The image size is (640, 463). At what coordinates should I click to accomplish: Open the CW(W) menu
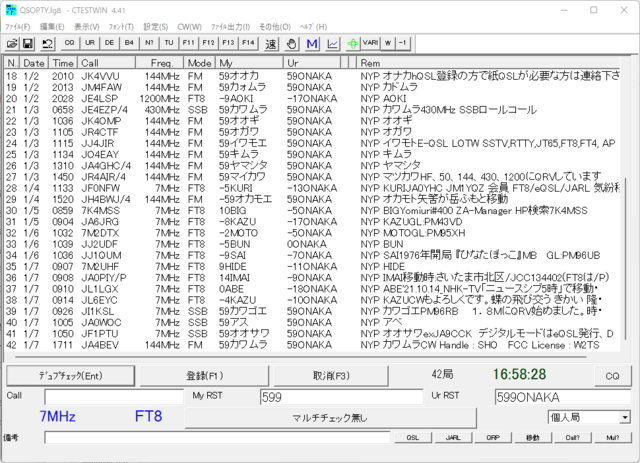(189, 27)
